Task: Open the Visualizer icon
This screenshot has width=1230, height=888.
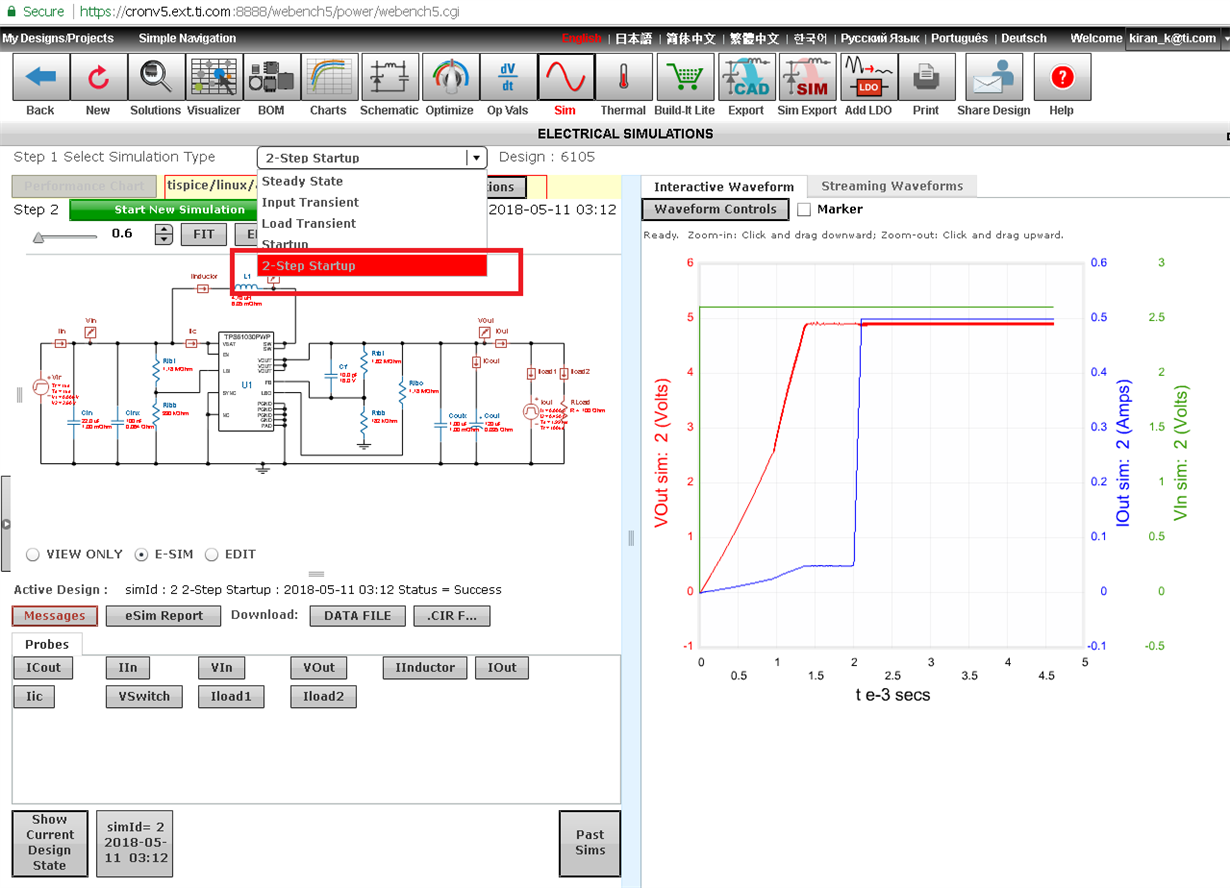Action: (213, 78)
